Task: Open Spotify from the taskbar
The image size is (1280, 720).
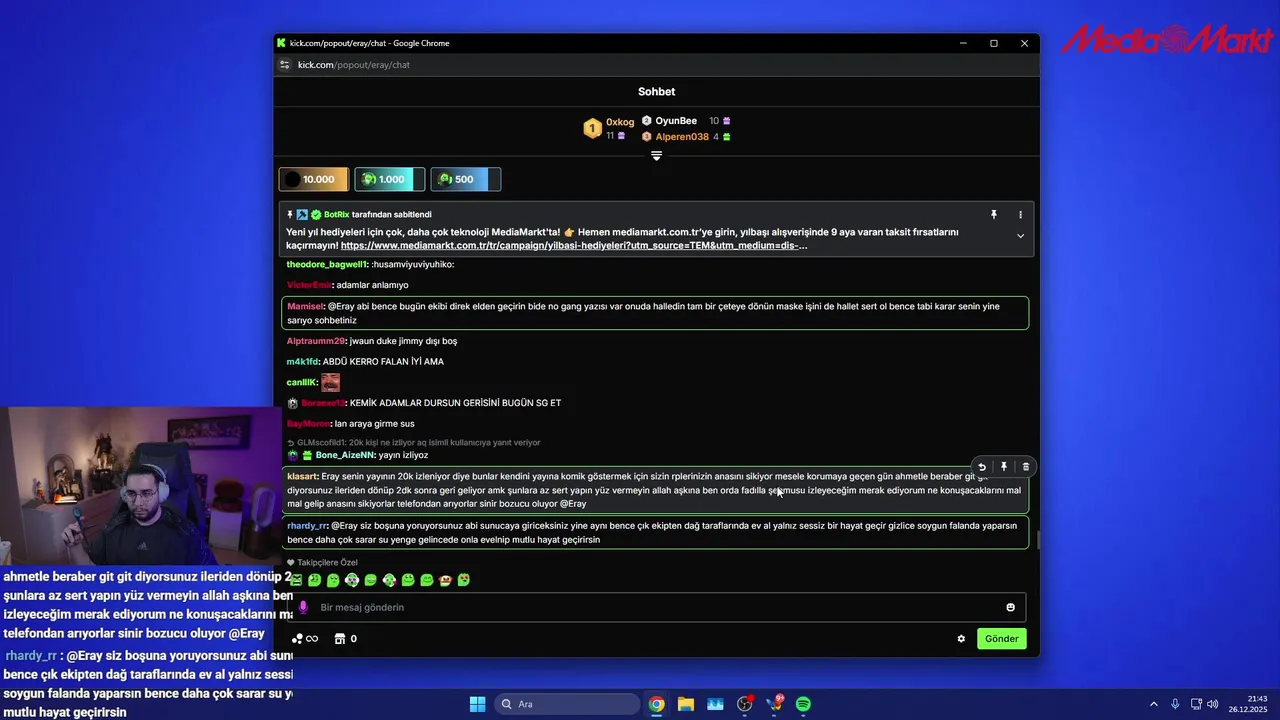Action: tap(803, 704)
